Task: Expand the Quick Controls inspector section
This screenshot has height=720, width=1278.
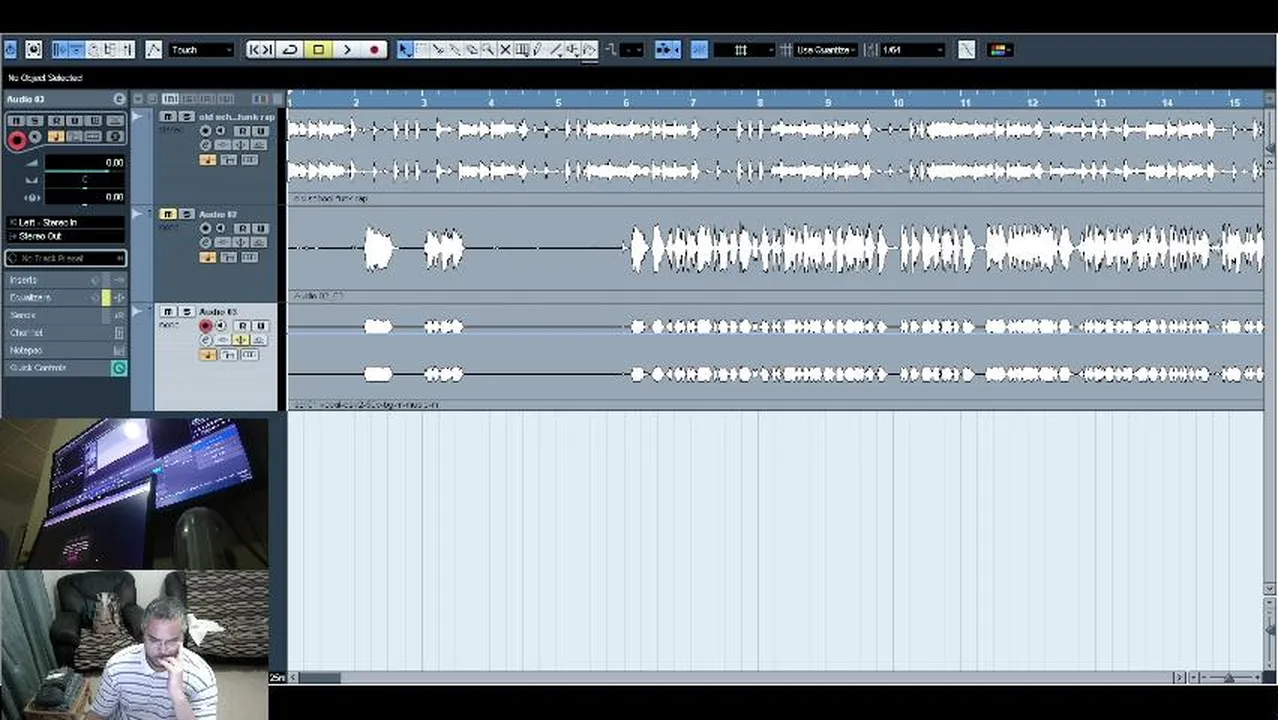Action: 66,368
